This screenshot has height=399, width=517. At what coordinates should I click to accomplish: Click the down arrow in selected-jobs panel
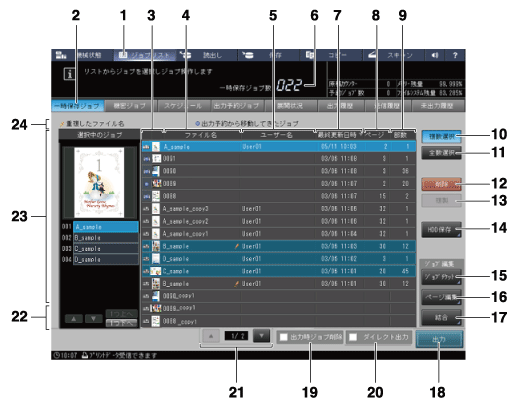point(94,319)
